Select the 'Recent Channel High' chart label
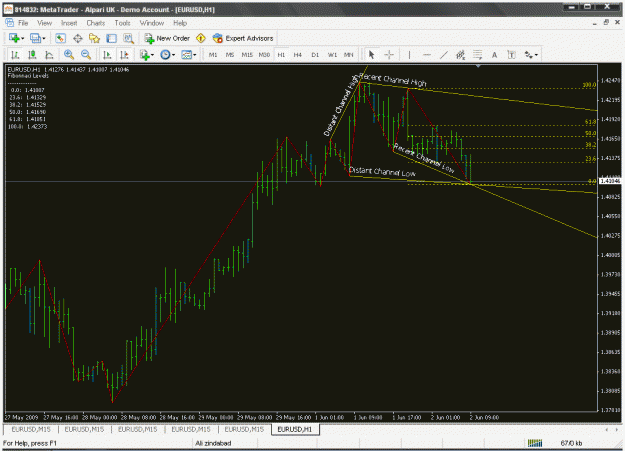625x451 pixels. (393, 80)
